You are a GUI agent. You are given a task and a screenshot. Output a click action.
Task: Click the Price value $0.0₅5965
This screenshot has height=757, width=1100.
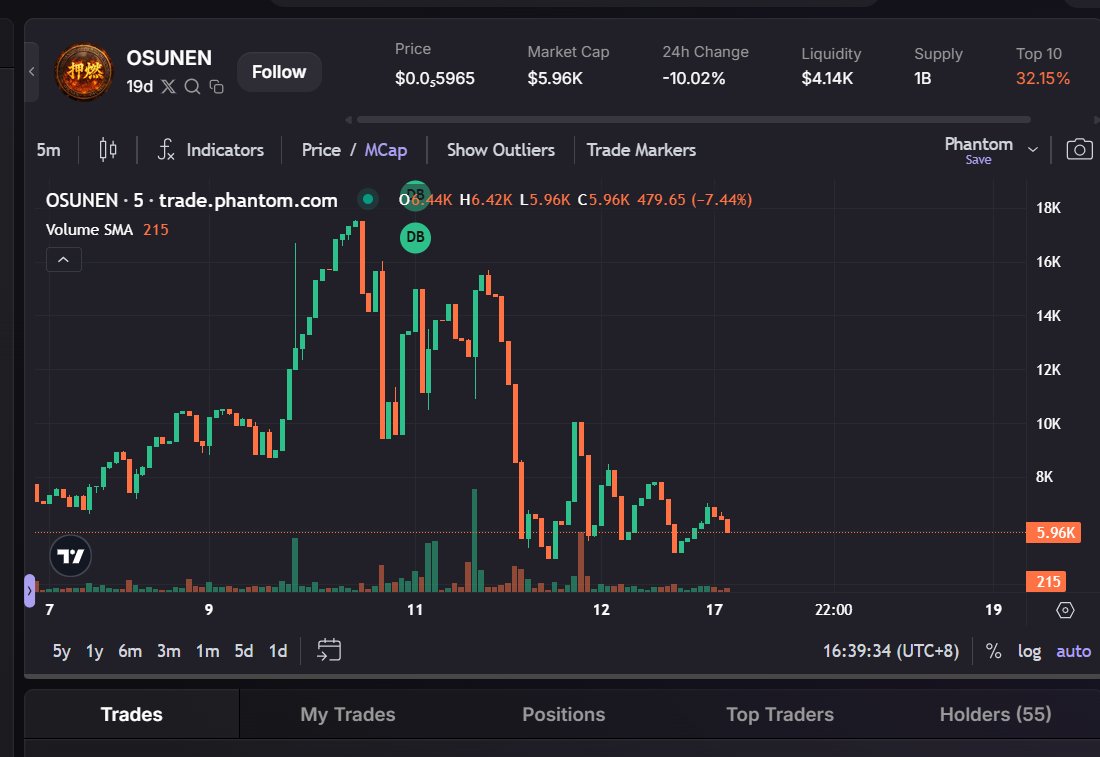pos(435,79)
